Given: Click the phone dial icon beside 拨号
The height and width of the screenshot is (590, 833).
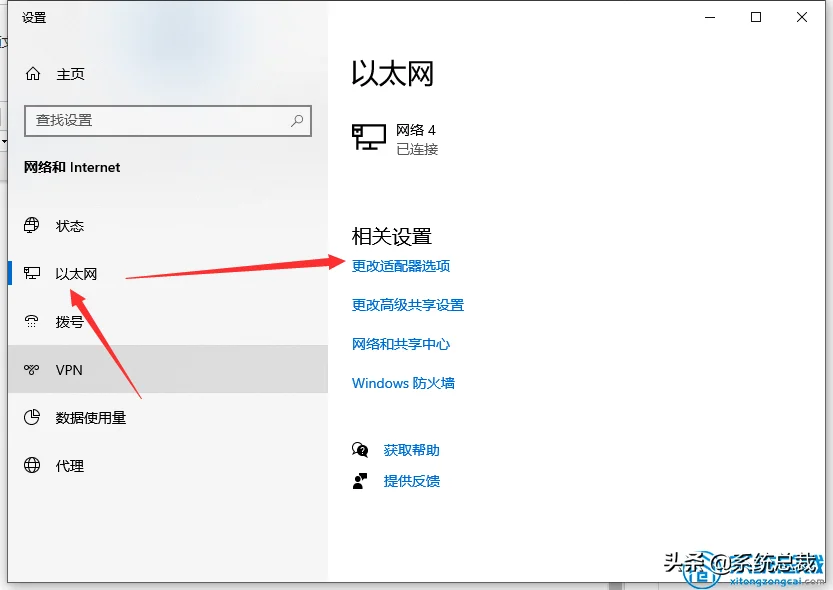Looking at the screenshot, I should click(x=32, y=321).
